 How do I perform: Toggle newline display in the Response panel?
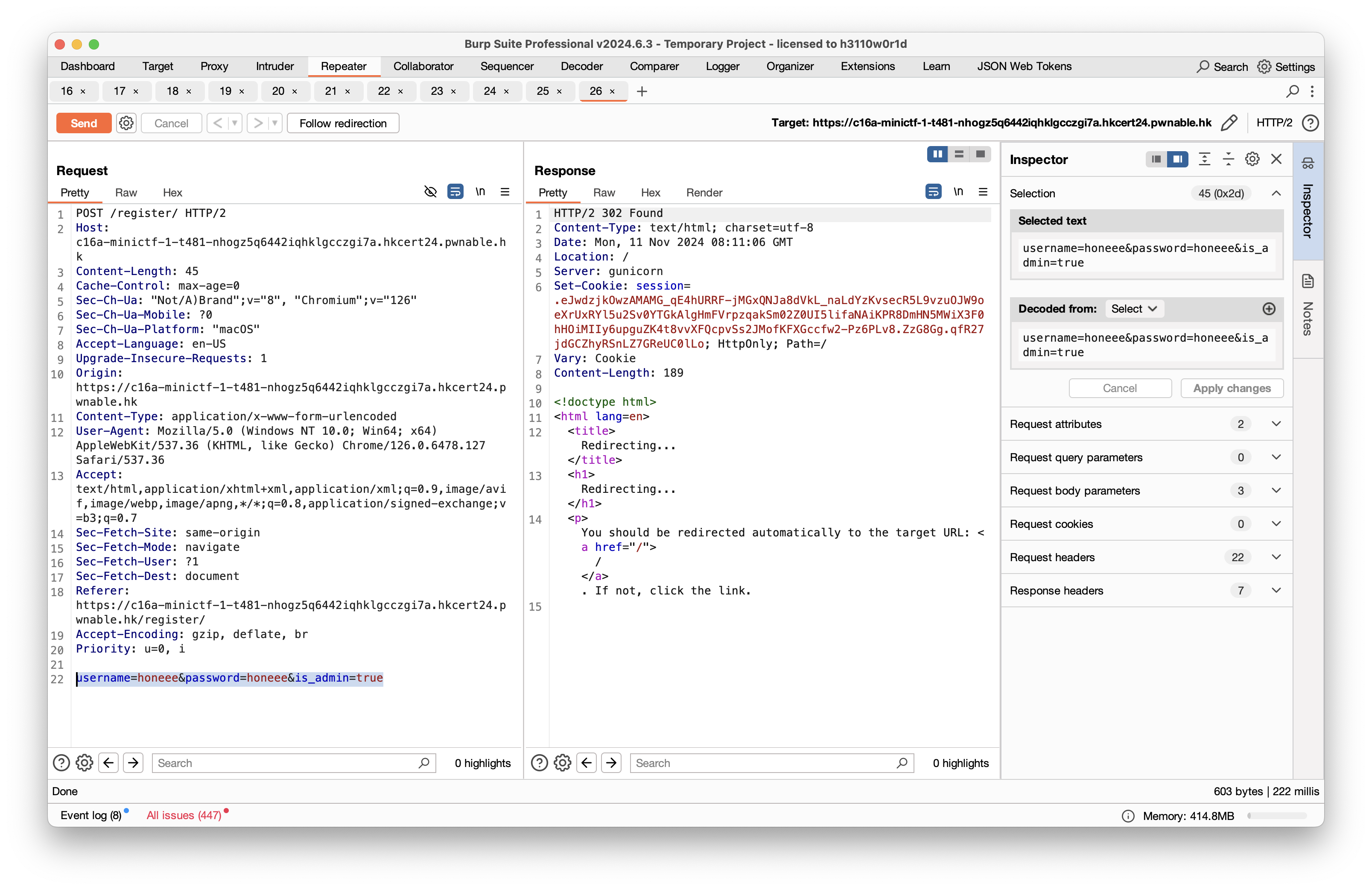click(957, 191)
